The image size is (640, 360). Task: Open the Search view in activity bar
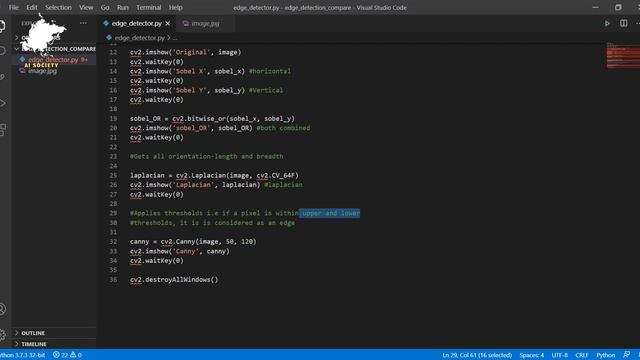(2, 51)
